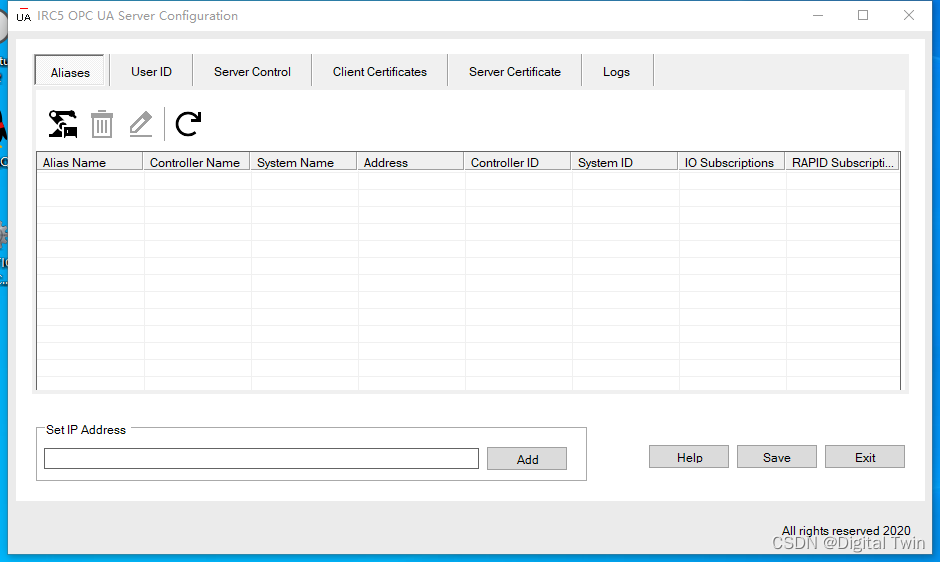Viewport: 940px width, 562px height.
Task: Click the Address column header
Action: pyautogui.click(x=411, y=162)
